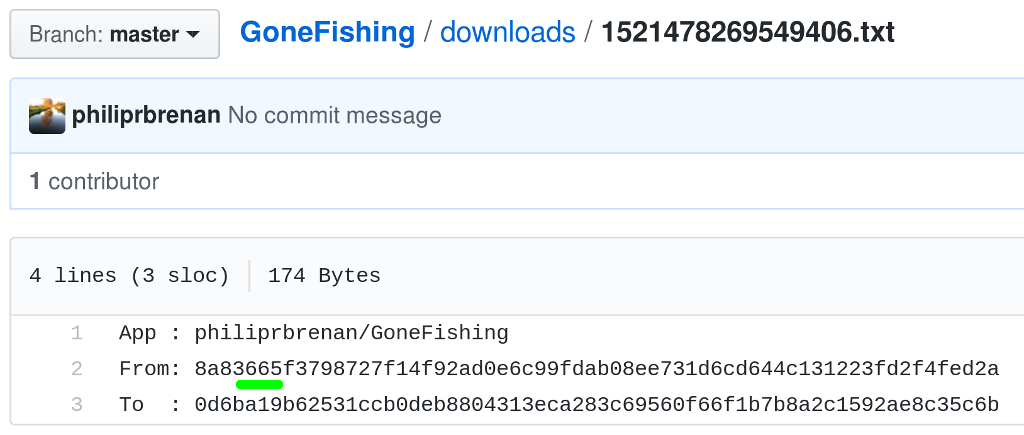Open the philiprbrenan author profile link

coord(146,116)
